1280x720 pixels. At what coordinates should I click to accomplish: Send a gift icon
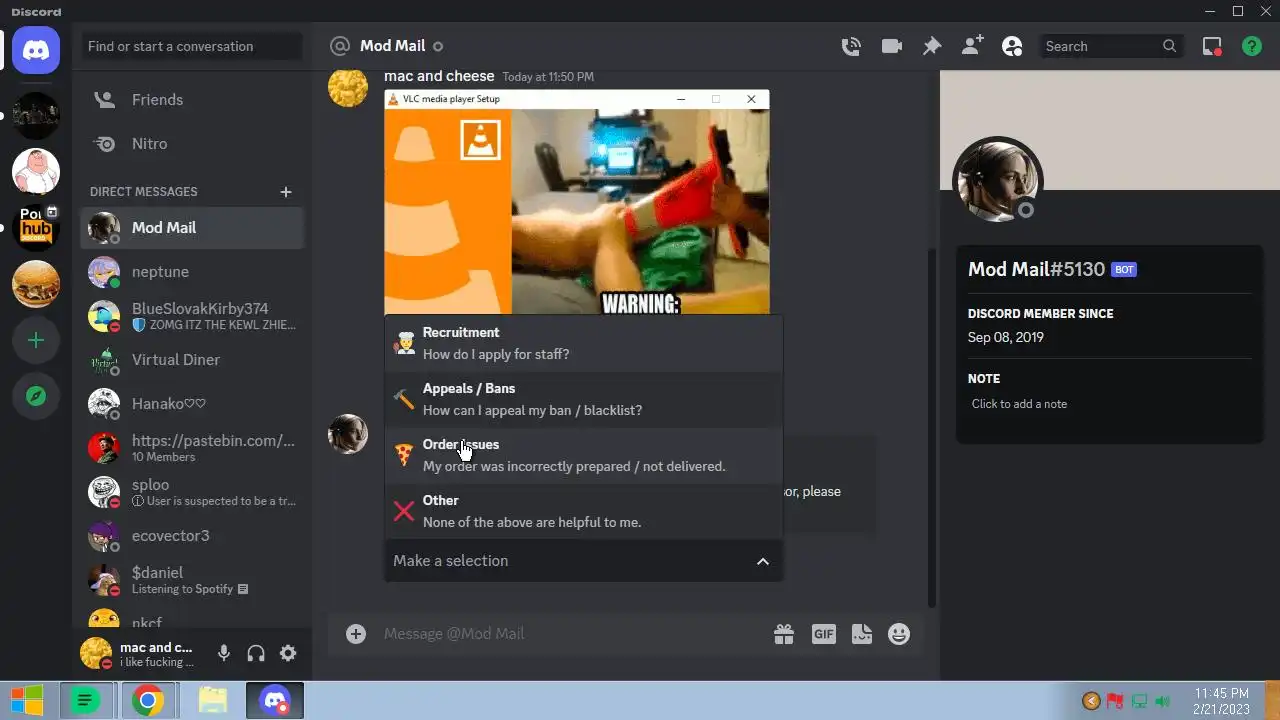[x=783, y=634]
